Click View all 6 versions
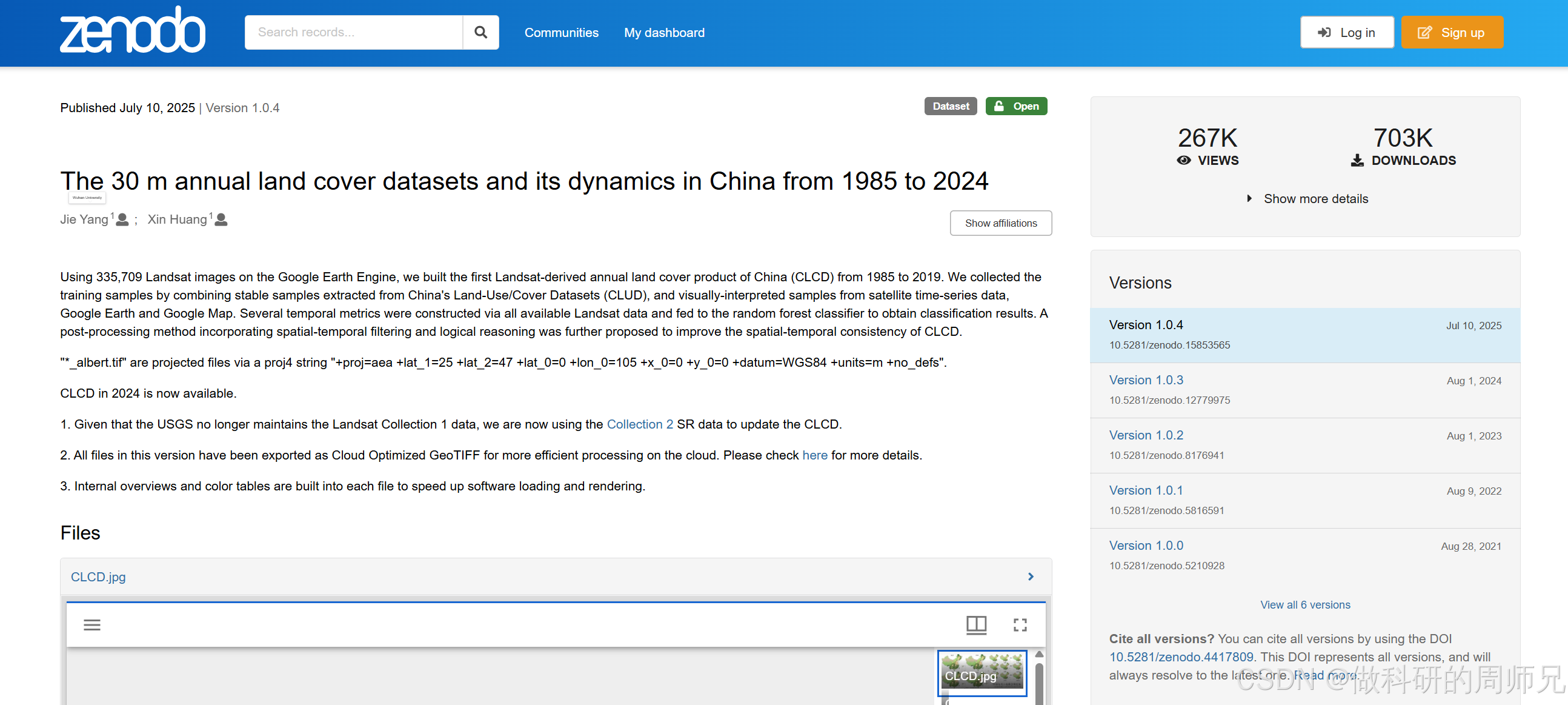Image resolution: width=1568 pixels, height=705 pixels. 1305,604
